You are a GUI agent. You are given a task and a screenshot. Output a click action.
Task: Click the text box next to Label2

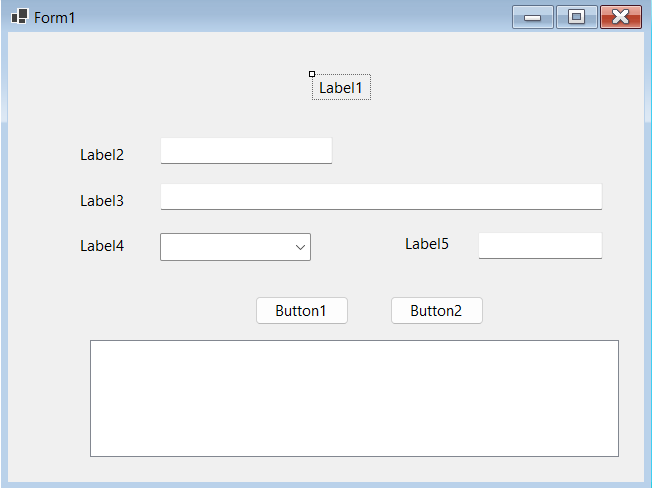tap(246, 150)
